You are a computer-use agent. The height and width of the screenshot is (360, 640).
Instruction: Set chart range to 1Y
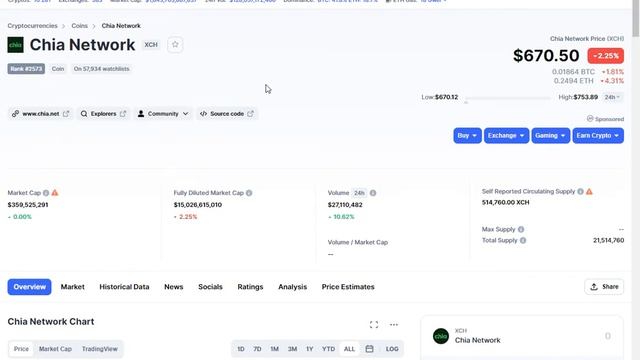pos(309,349)
